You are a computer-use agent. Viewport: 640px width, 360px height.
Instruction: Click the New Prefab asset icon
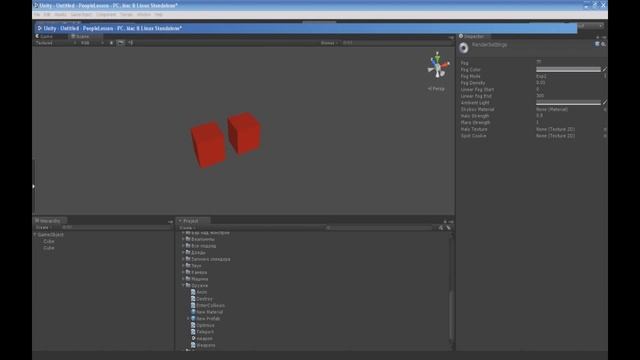click(x=193, y=318)
